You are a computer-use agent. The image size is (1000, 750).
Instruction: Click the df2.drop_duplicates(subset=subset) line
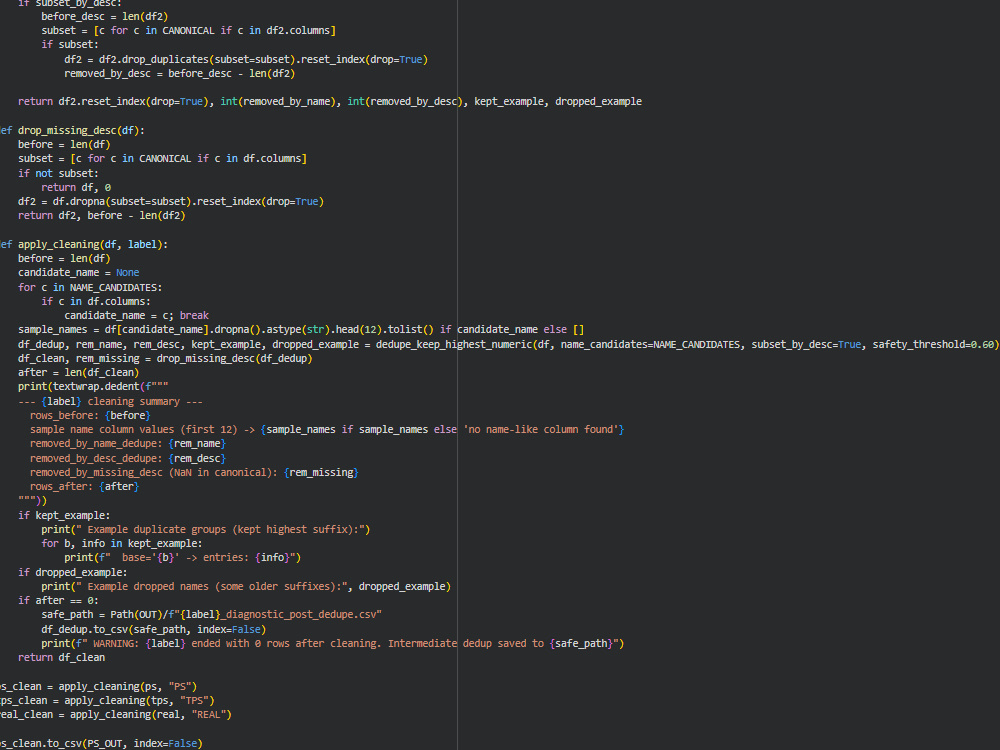tap(246, 59)
